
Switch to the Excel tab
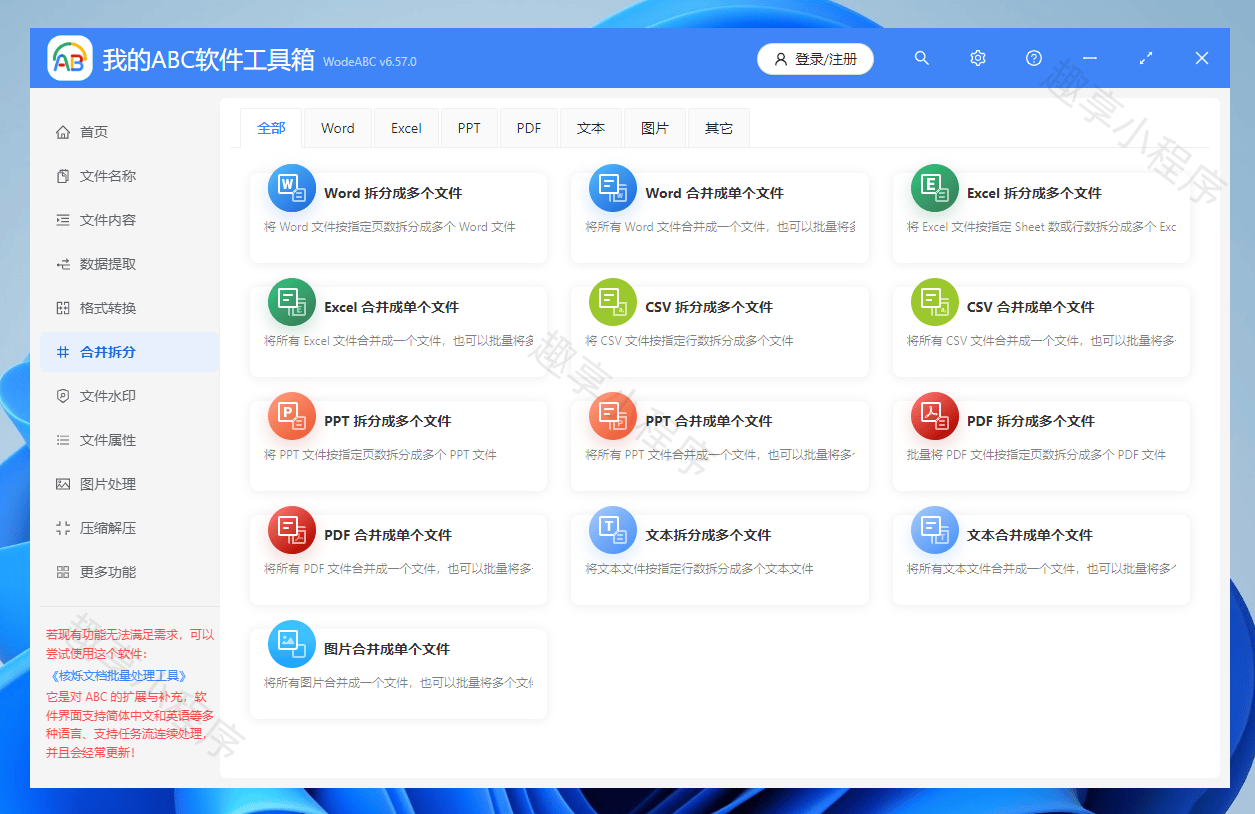406,128
